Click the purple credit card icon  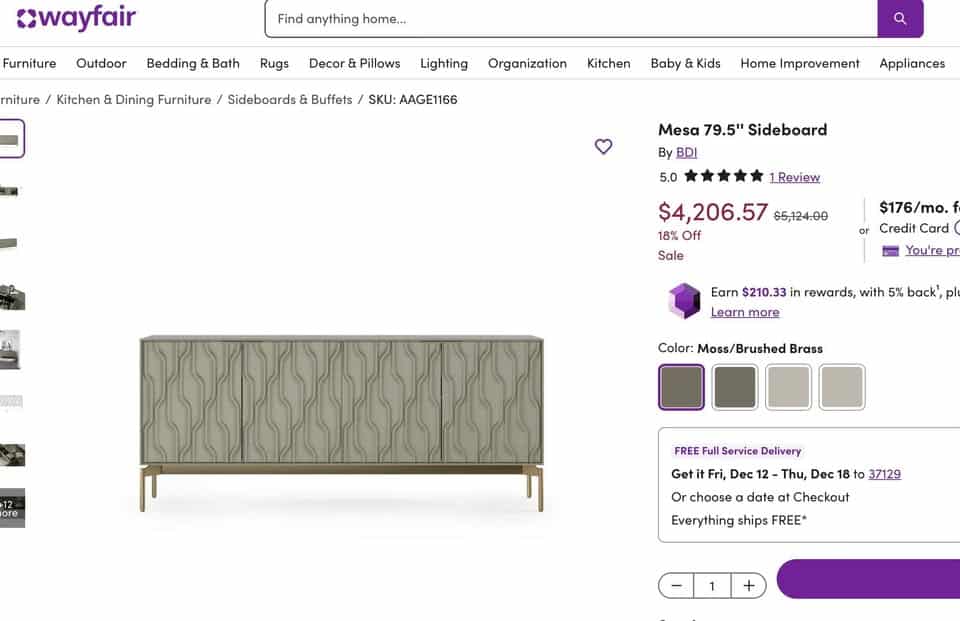(890, 251)
